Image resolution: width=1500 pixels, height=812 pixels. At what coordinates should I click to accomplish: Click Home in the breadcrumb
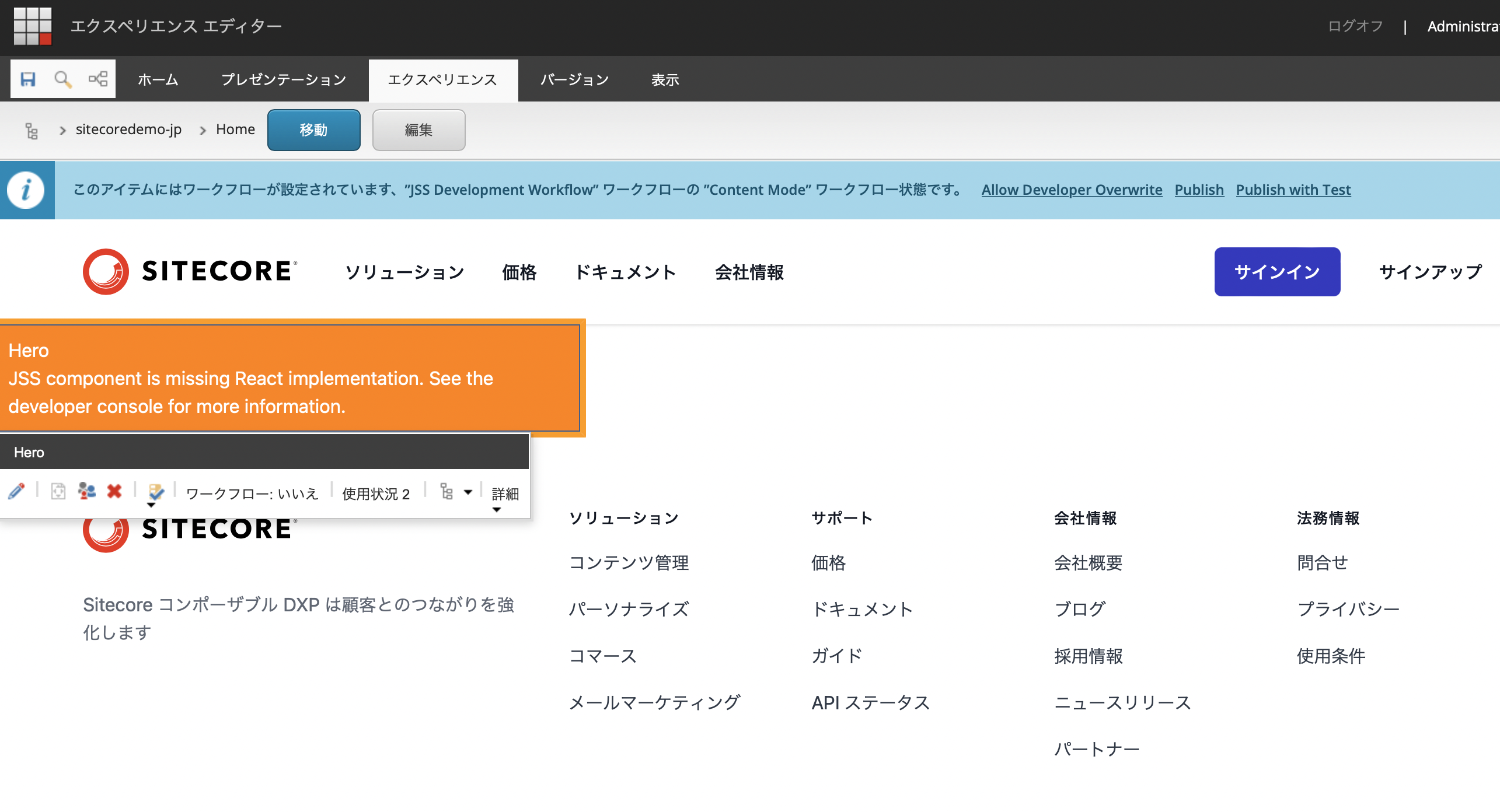coord(235,129)
